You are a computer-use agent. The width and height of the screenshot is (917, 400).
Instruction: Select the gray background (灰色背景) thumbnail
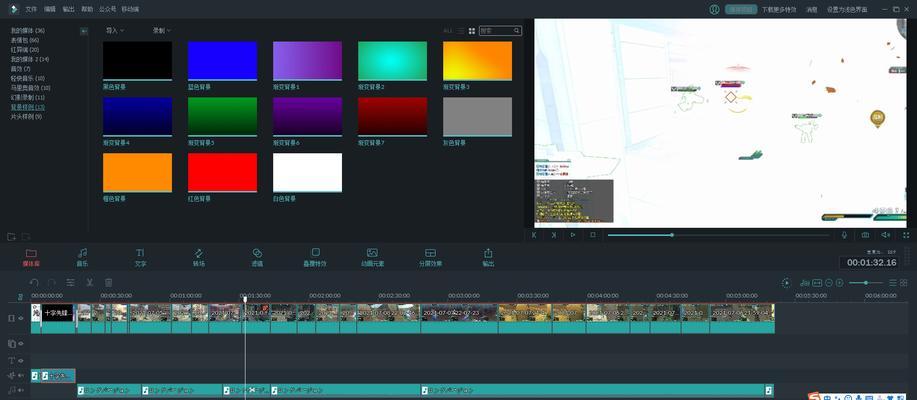(x=477, y=117)
